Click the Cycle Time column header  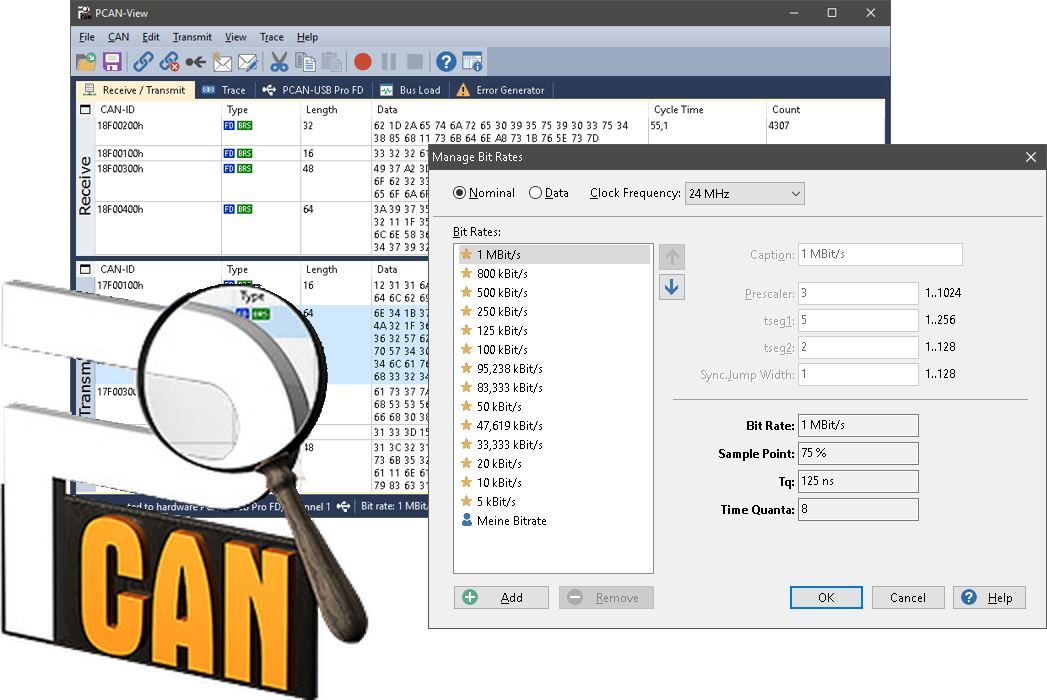706,110
